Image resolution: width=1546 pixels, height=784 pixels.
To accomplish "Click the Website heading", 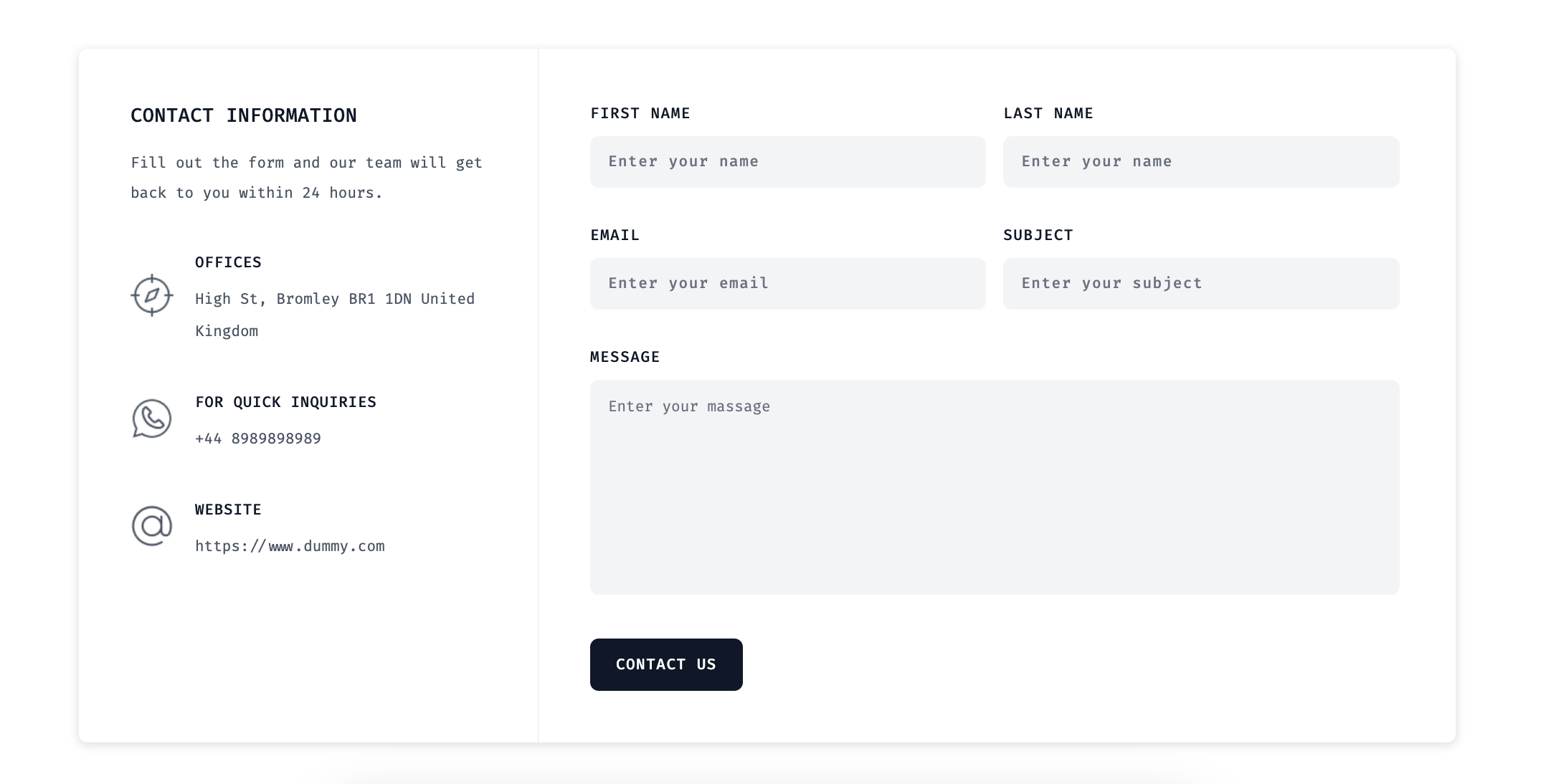I will [x=228, y=510].
